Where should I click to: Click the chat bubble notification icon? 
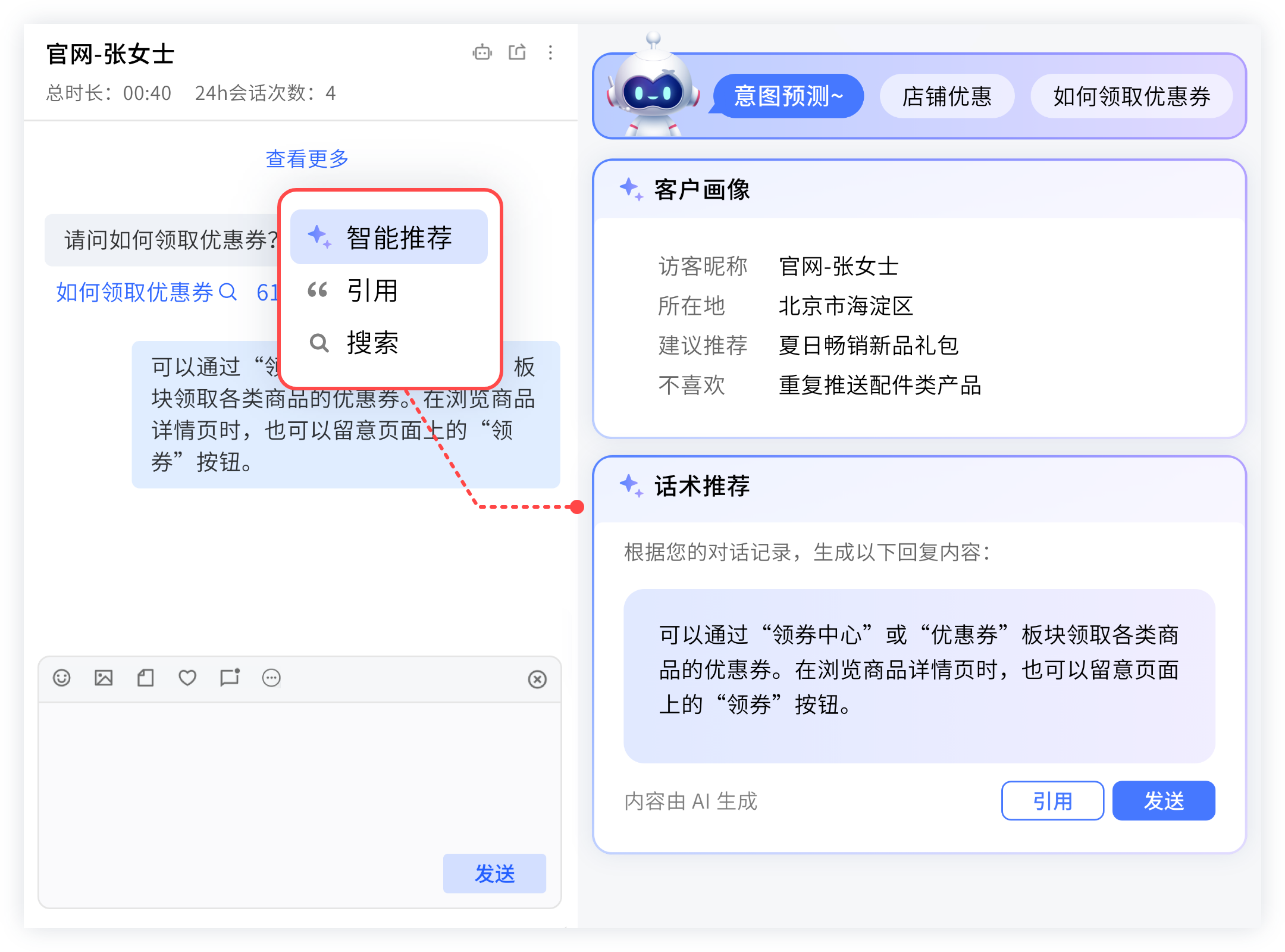[230, 677]
